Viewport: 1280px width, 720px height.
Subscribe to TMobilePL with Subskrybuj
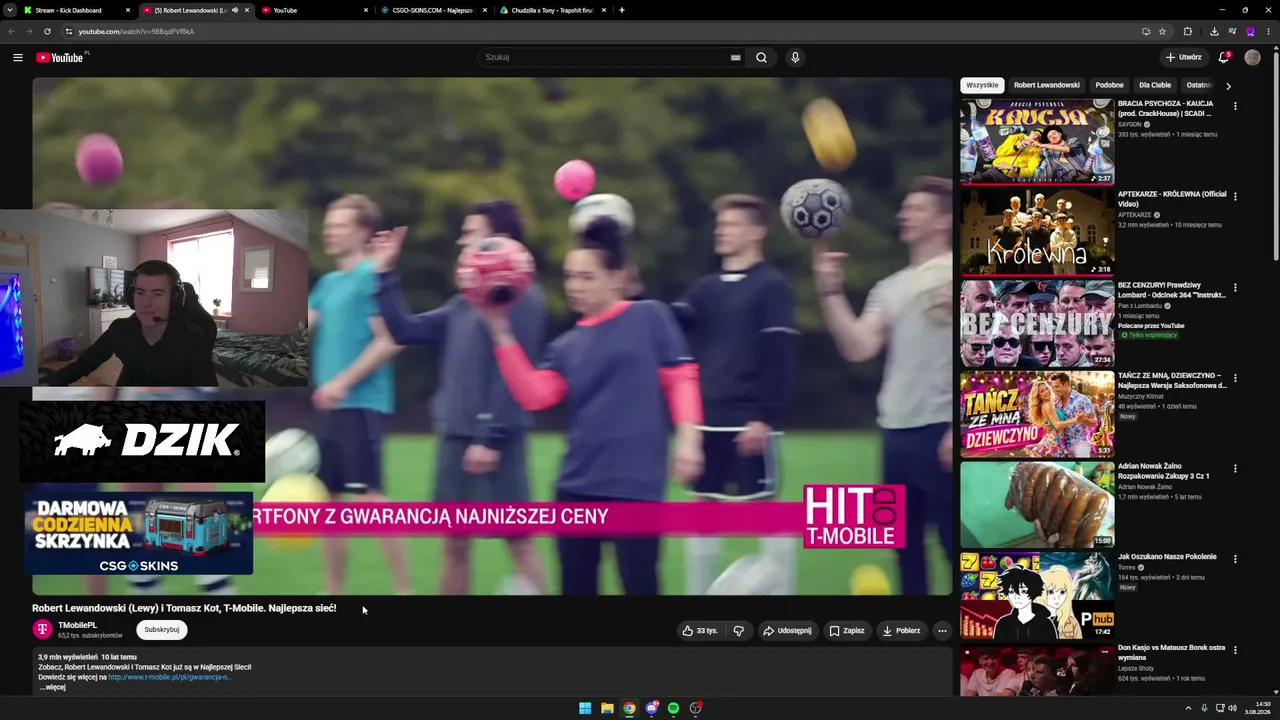coord(162,630)
